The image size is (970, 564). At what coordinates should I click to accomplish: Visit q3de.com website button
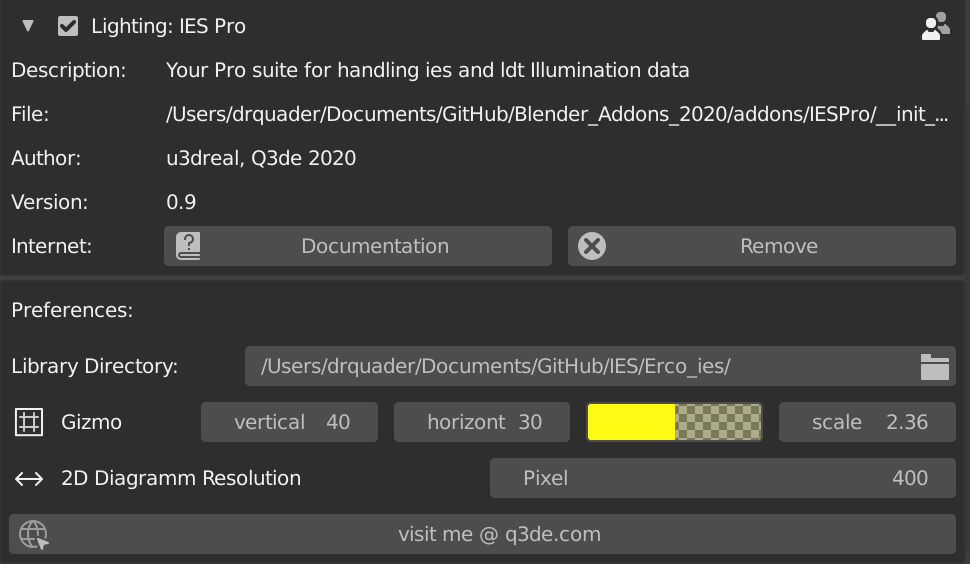click(483, 534)
